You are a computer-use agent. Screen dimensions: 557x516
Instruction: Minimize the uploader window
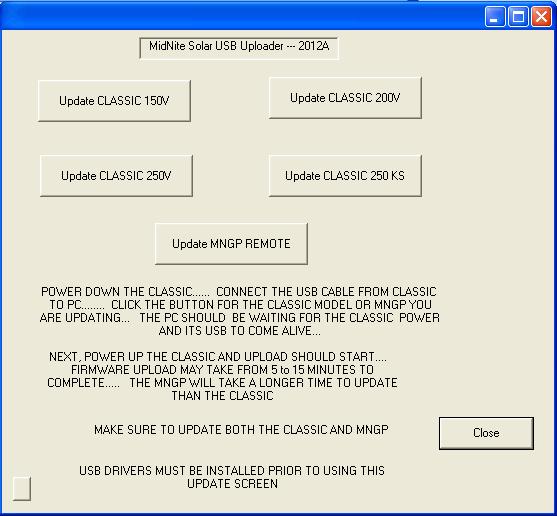(494, 16)
